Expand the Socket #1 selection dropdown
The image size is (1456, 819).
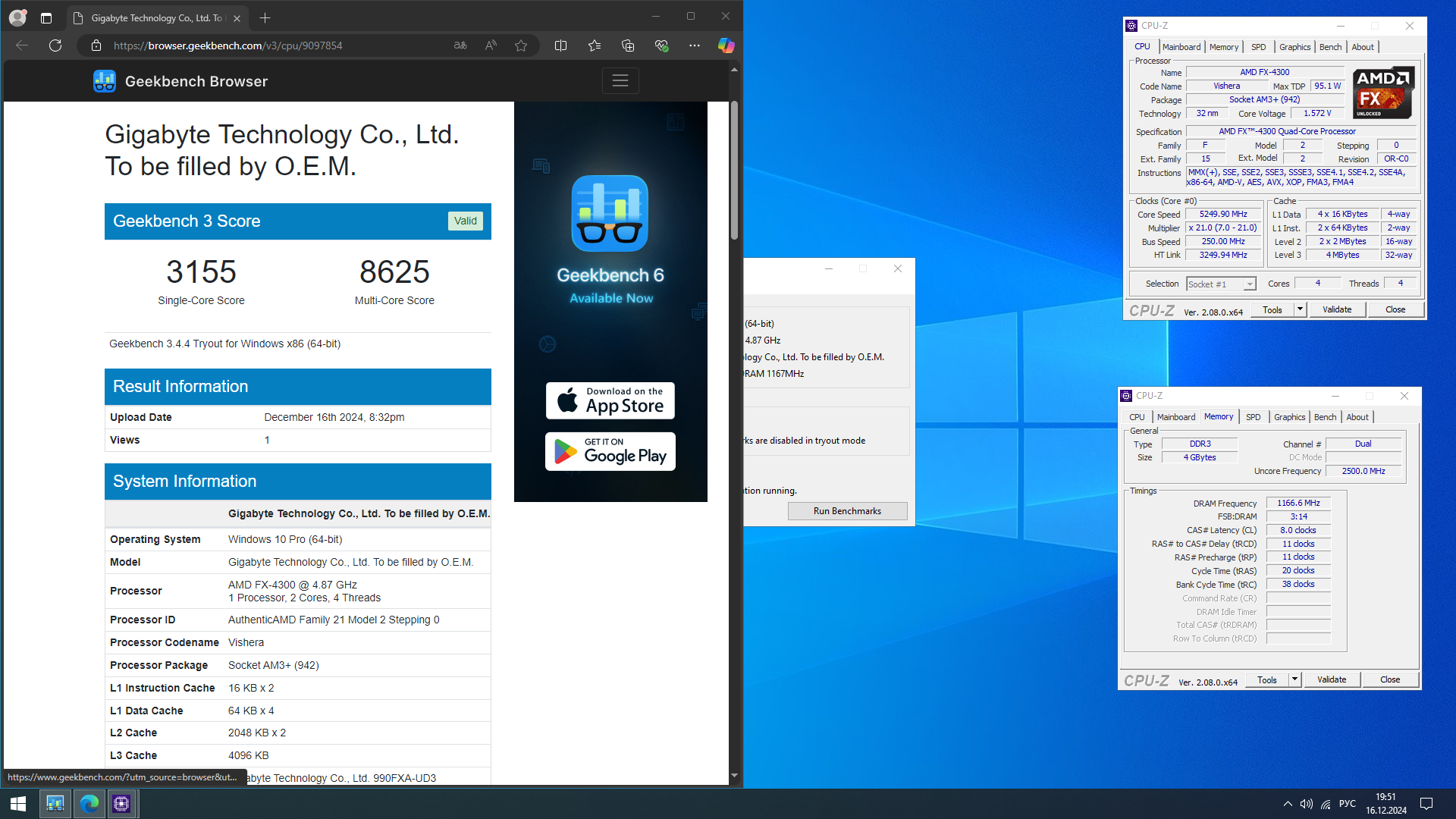(1250, 284)
